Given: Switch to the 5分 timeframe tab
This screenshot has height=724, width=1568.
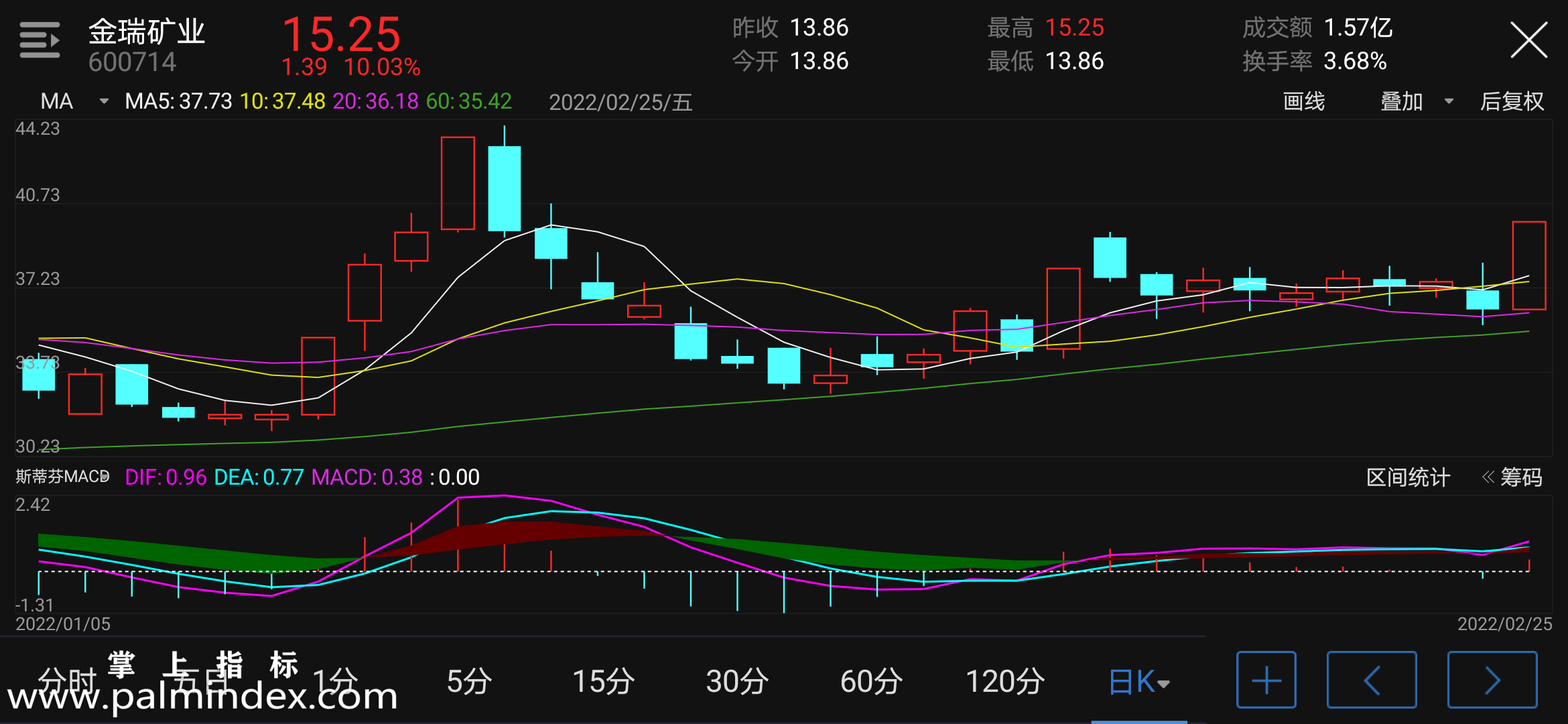Looking at the screenshot, I should (x=469, y=682).
